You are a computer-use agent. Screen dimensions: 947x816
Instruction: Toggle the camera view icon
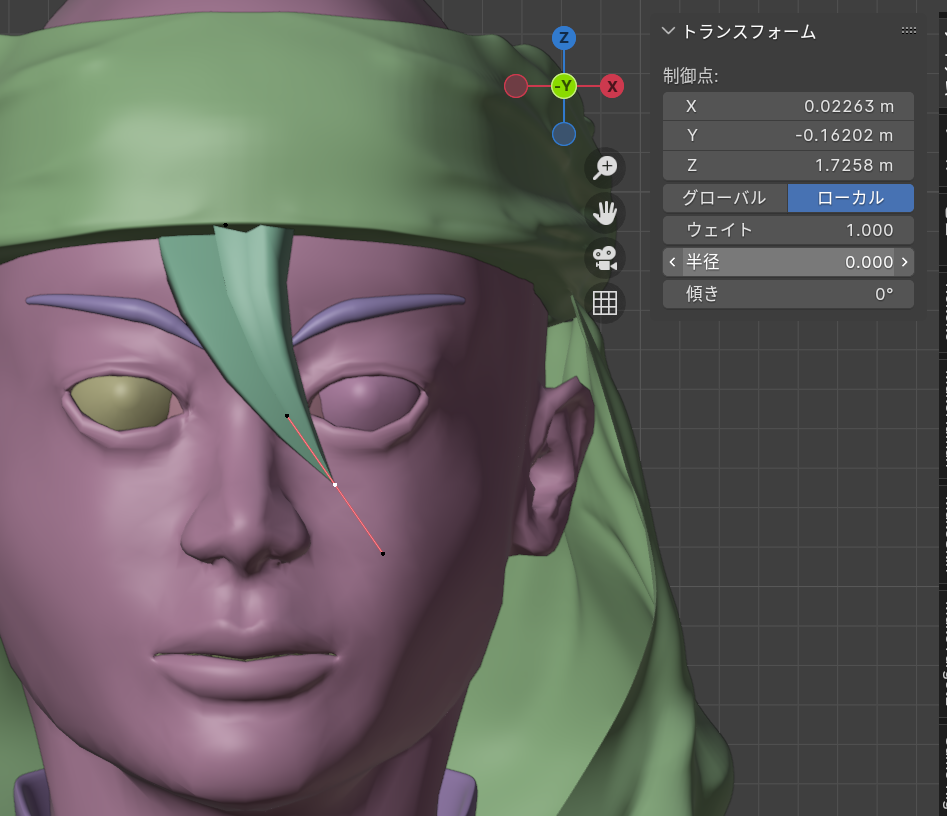(605, 258)
